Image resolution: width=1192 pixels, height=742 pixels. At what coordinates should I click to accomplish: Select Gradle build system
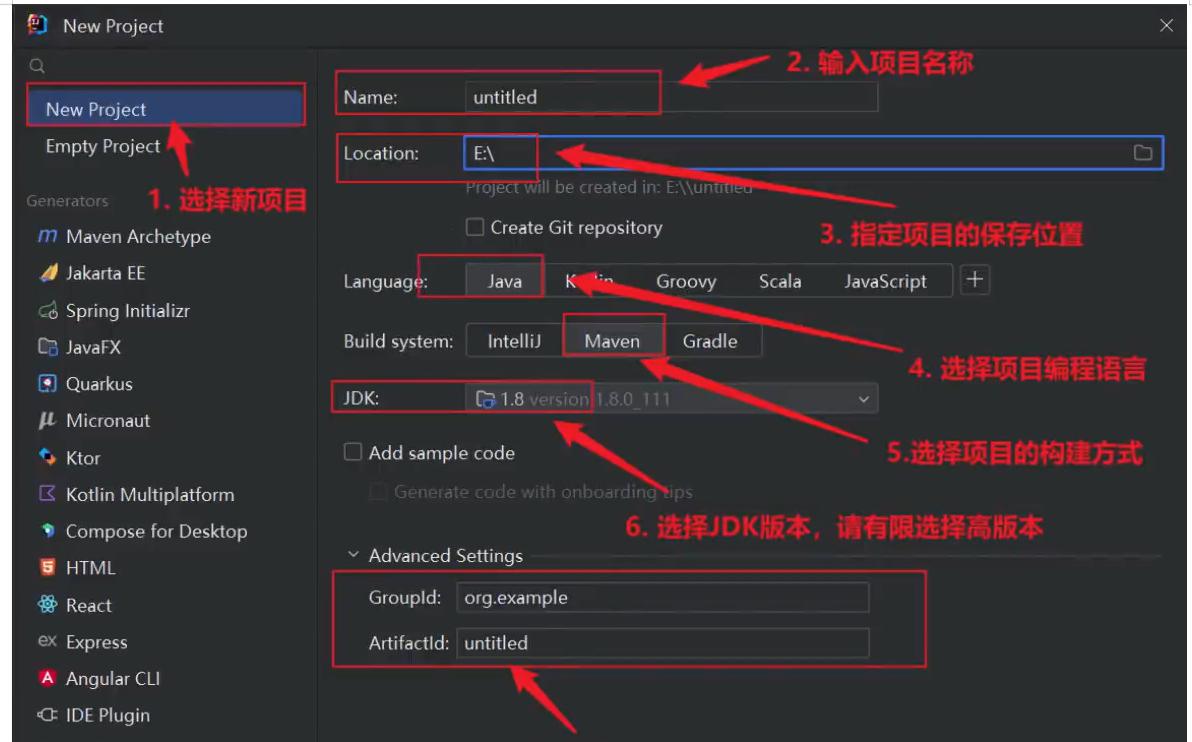coord(710,341)
